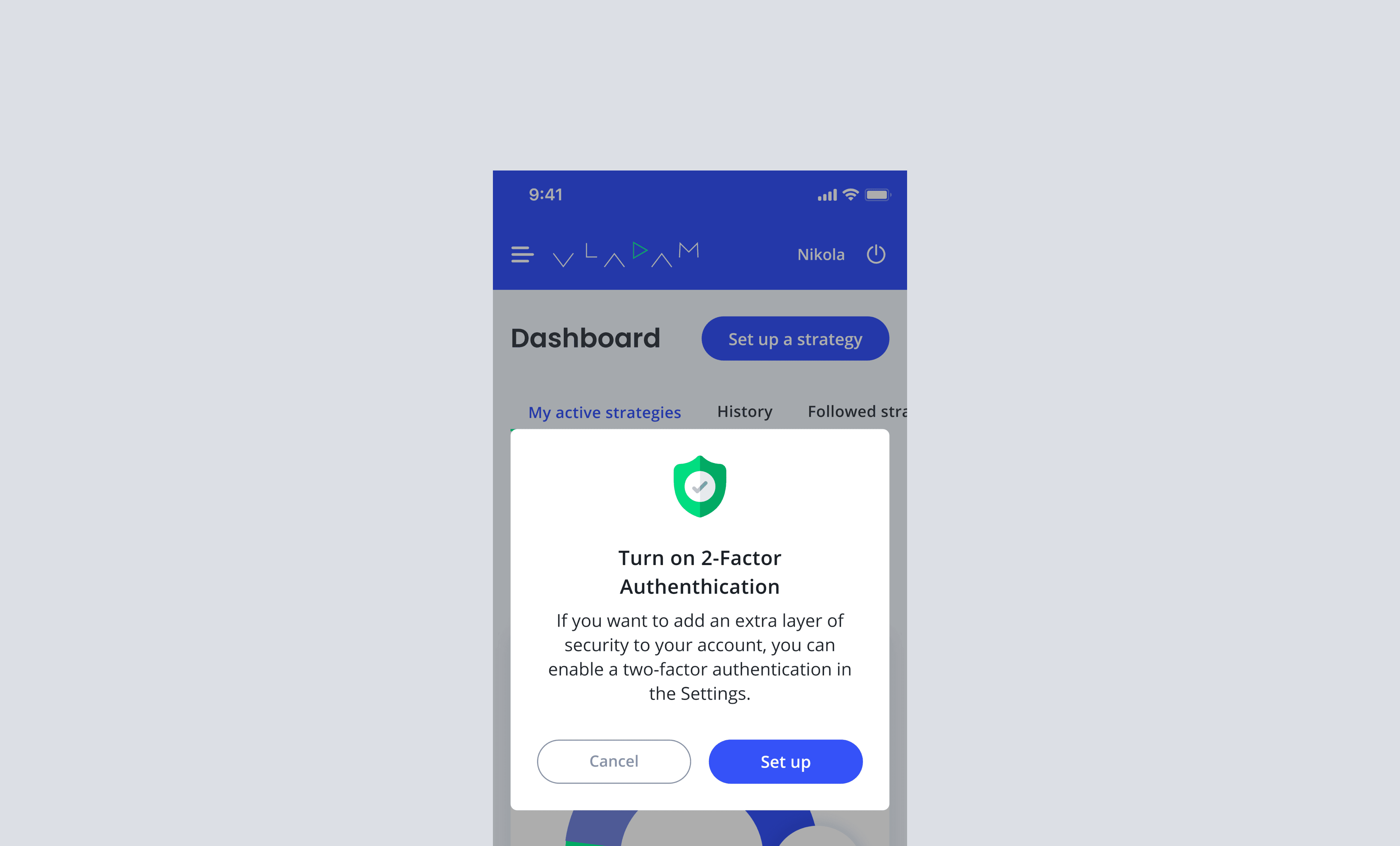
Task: Cancel the 2-Factor Authentication dialog
Action: (x=614, y=761)
